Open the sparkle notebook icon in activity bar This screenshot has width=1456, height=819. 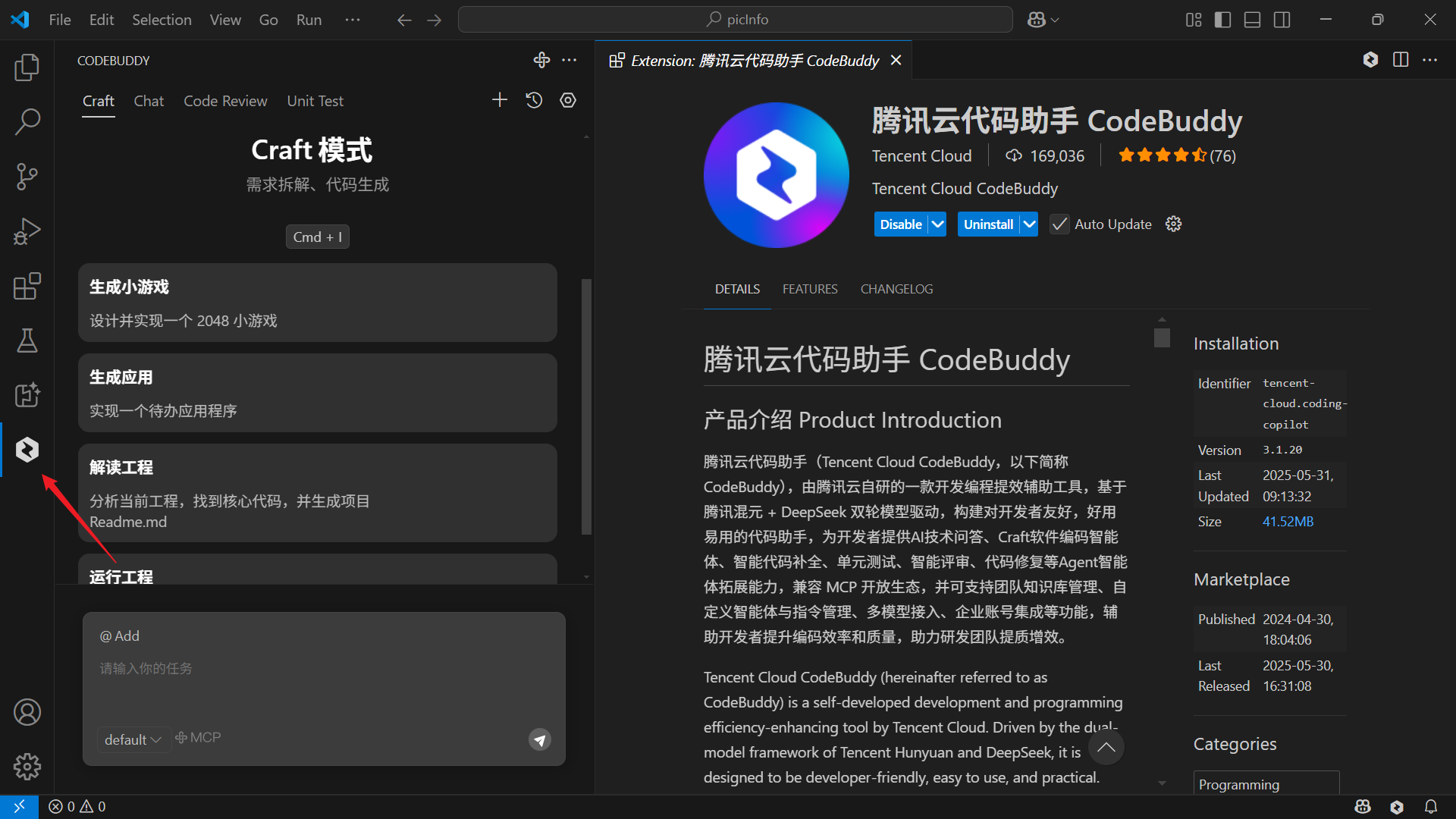pos(27,395)
